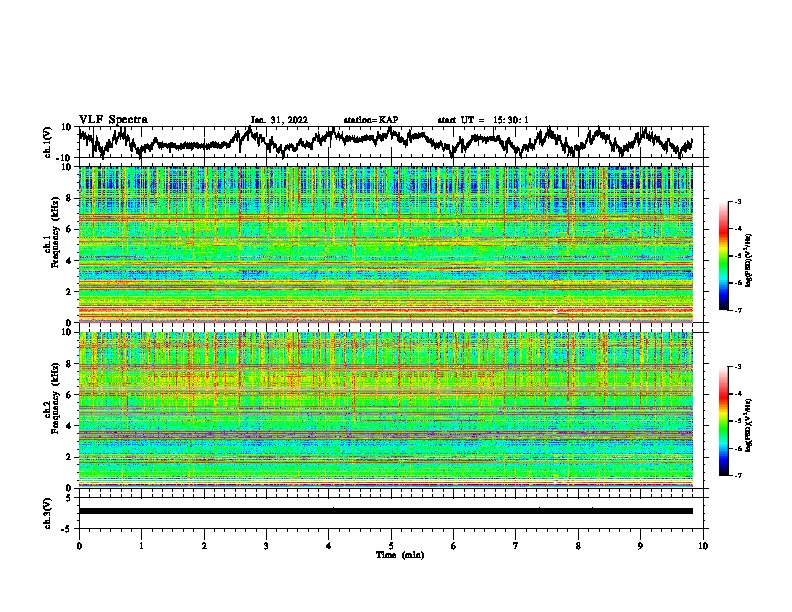The image size is (792, 612).
Task: Click the "ch.3(V)" axis label
Action: pos(48,513)
